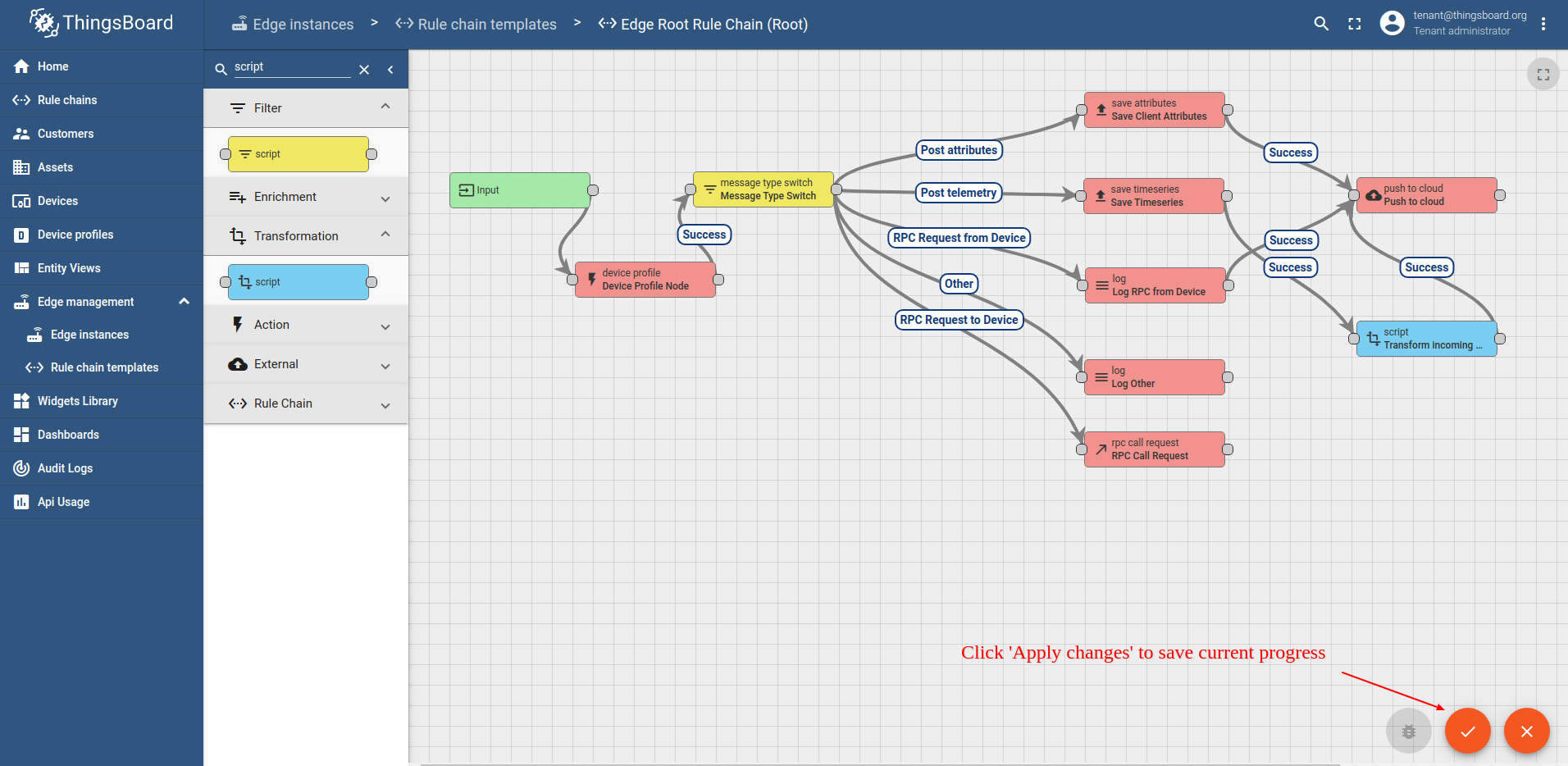Collapse the Edge management menu
This screenshot has width=1568, height=766.
click(x=102, y=302)
